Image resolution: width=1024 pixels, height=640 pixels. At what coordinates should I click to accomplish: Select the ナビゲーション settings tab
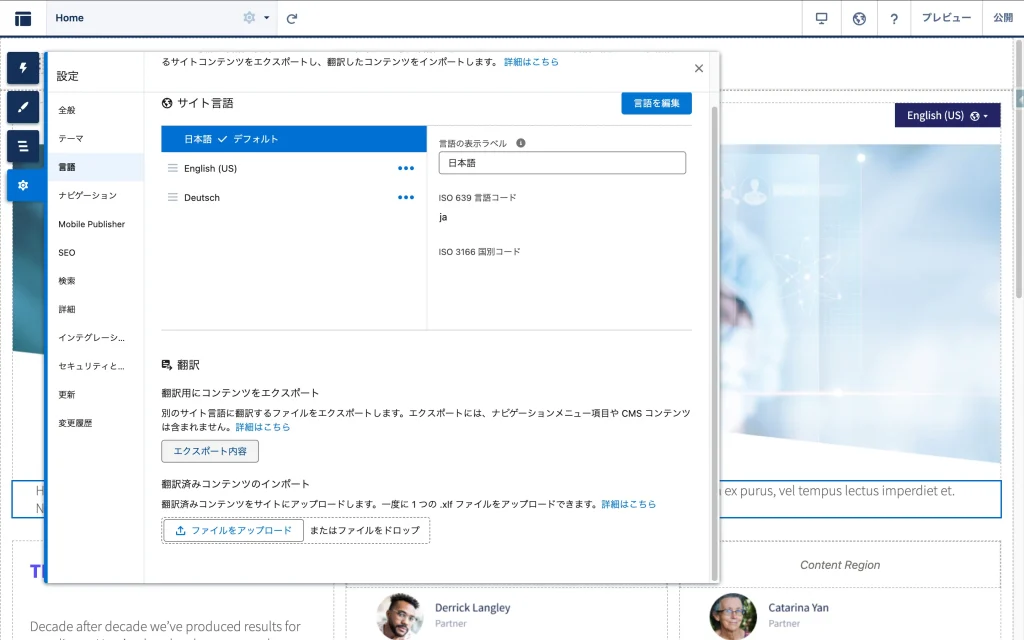[87, 195]
